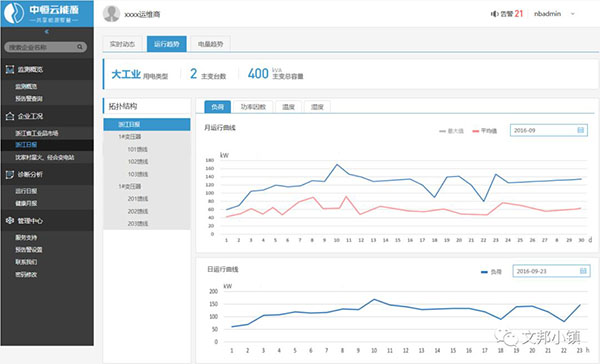Viewport: 600px width, 364px height.
Task: Toggle the 最大值 legend series
Action: point(451,131)
